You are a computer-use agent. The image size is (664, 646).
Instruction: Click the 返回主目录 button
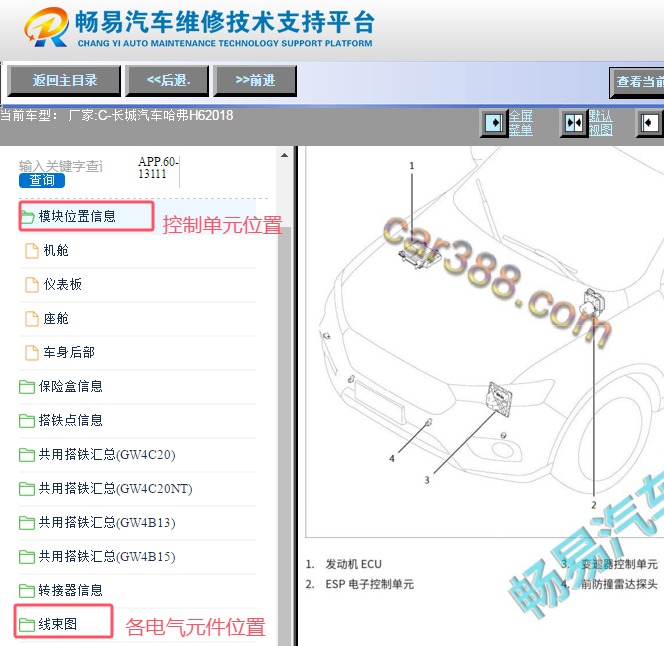tap(64, 80)
